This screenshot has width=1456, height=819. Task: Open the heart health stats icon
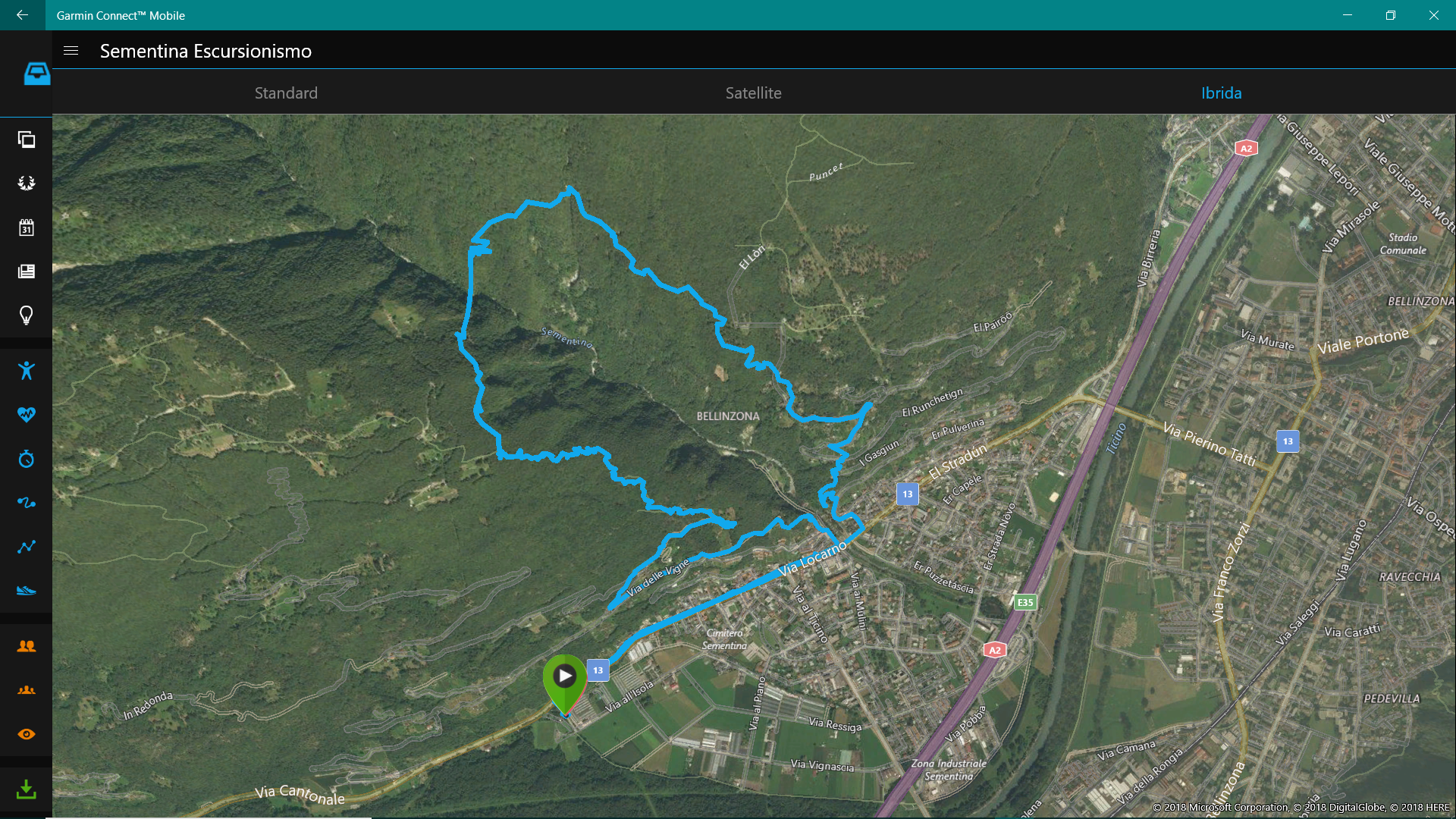[x=27, y=414]
